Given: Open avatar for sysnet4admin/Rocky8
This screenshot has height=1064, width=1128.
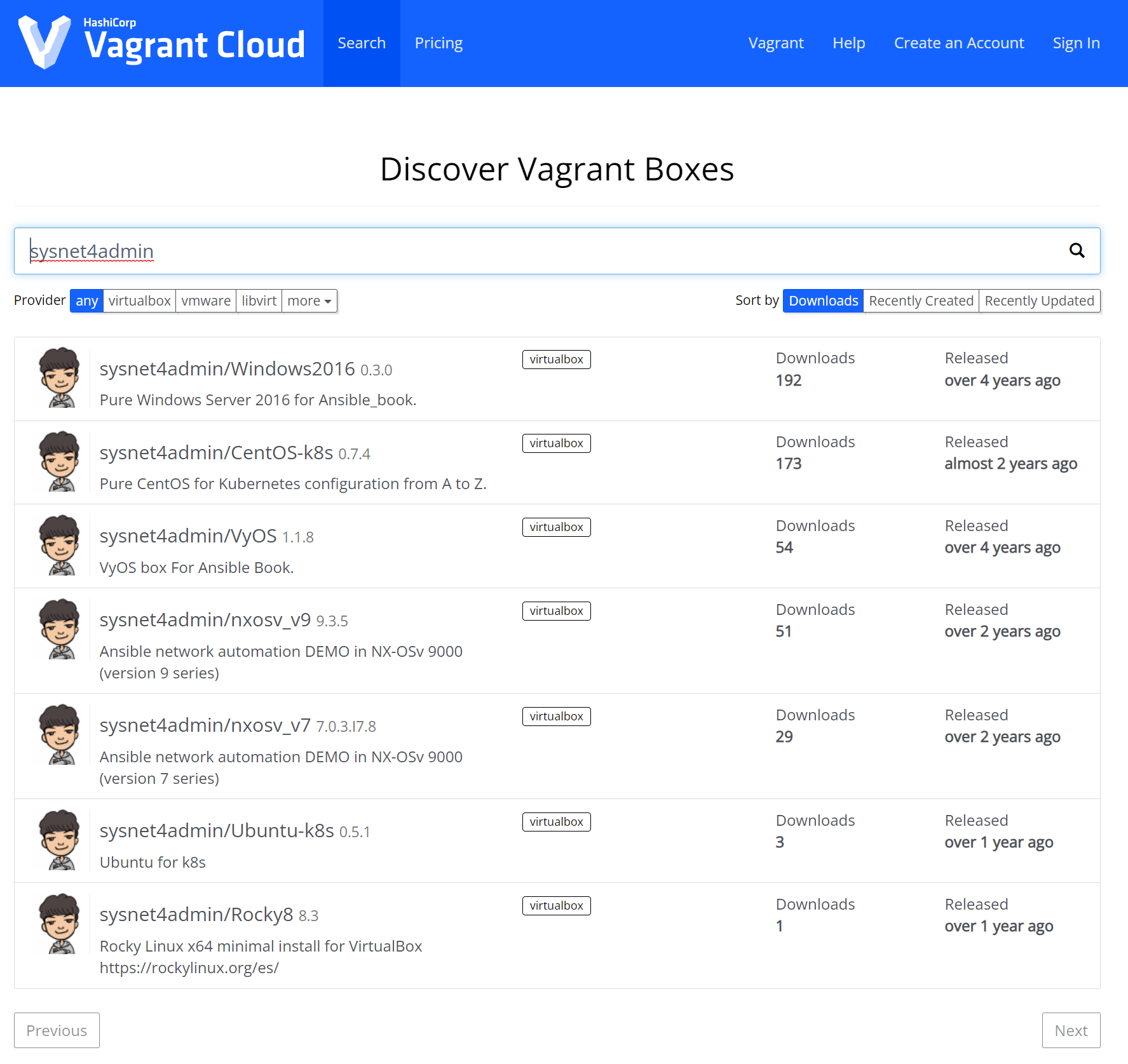Looking at the screenshot, I should 60,924.
